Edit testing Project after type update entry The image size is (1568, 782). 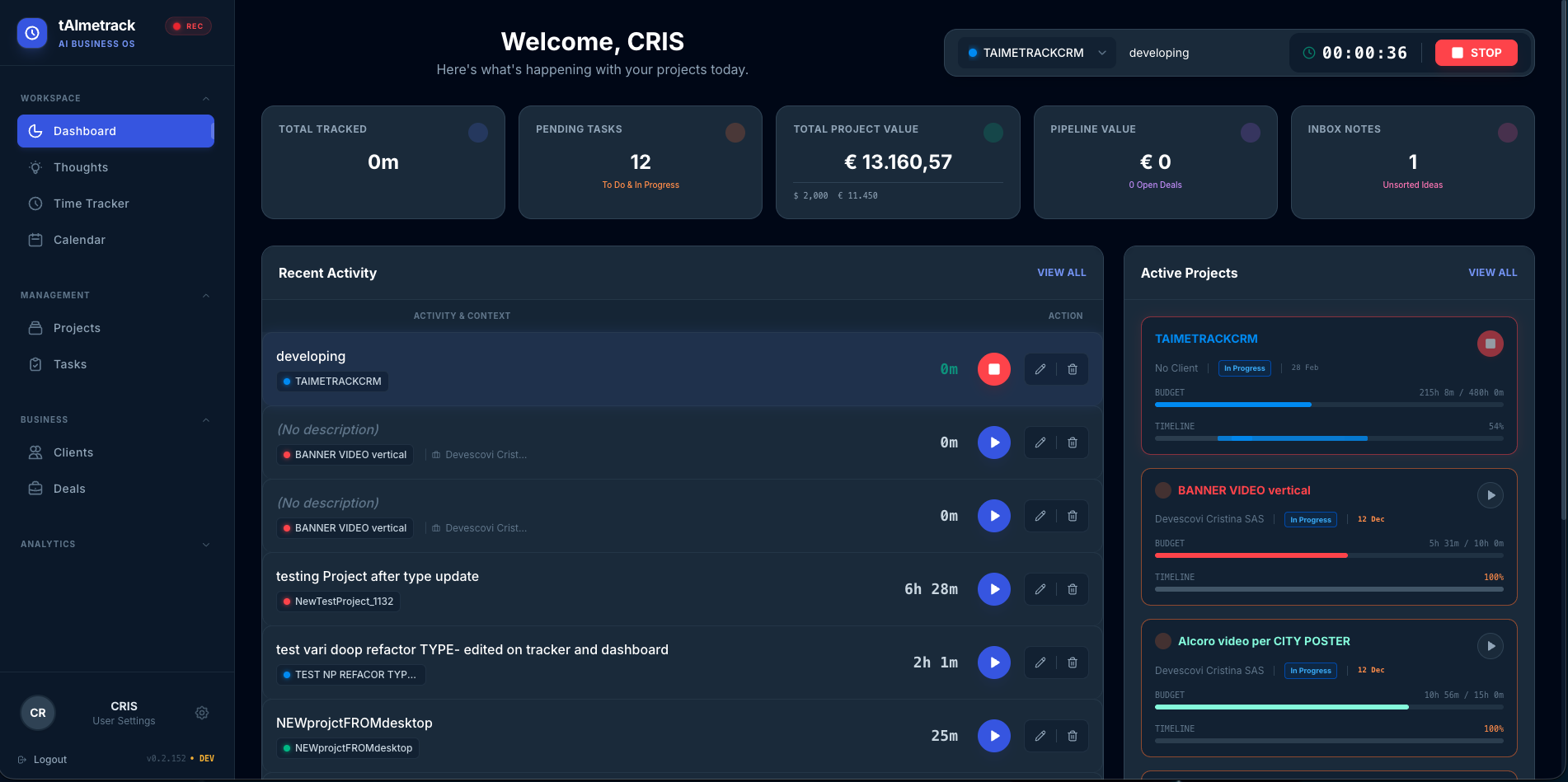[1040, 589]
